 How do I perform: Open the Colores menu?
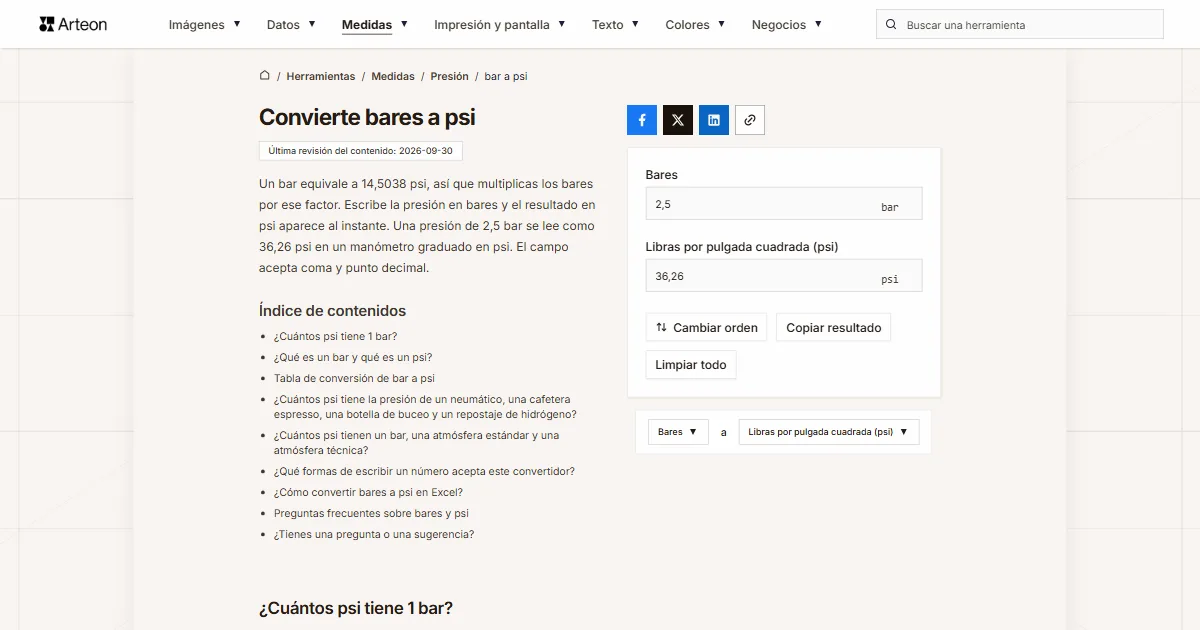(696, 25)
